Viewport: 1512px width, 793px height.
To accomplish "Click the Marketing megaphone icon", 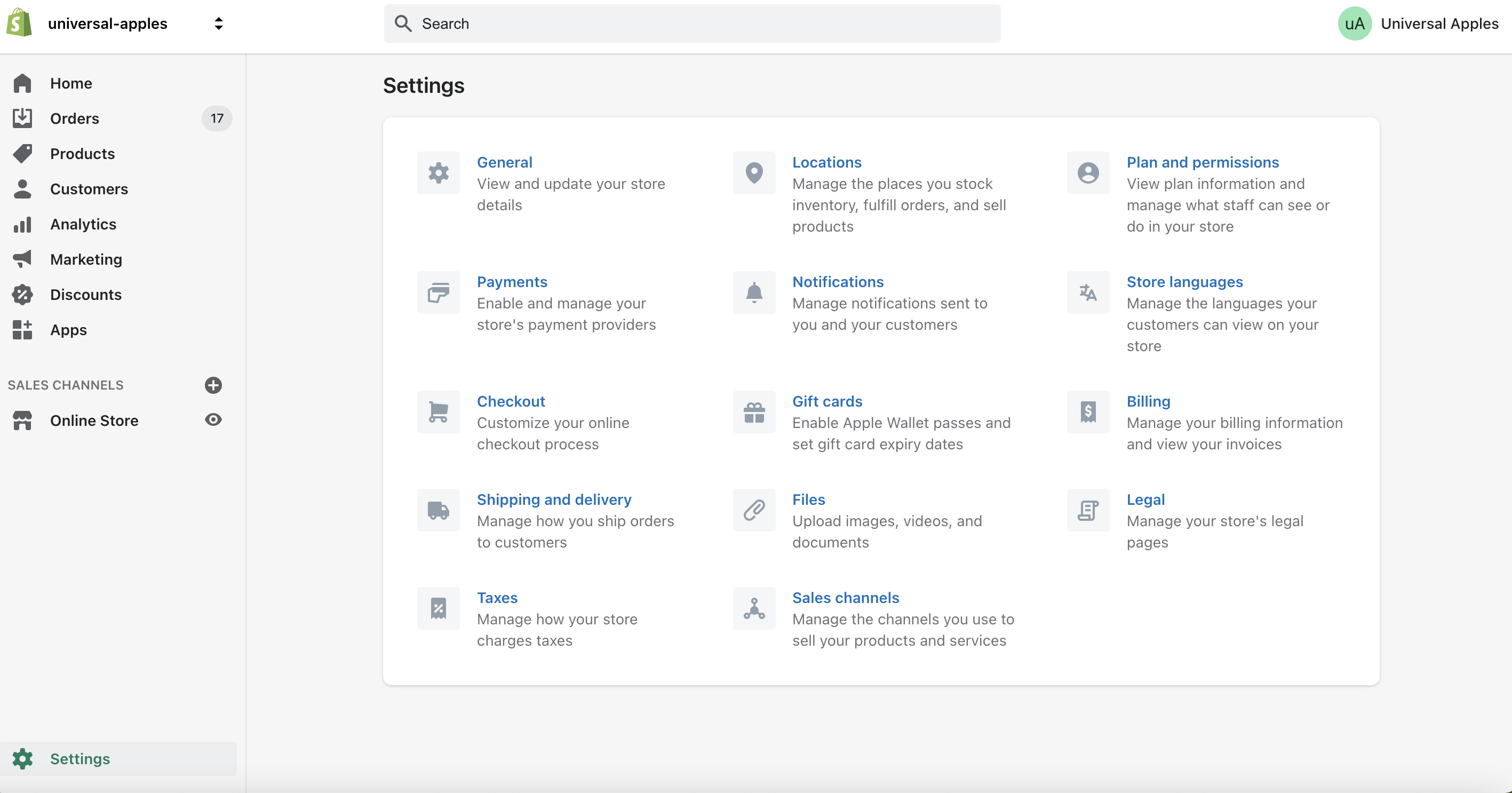I will click(x=22, y=259).
